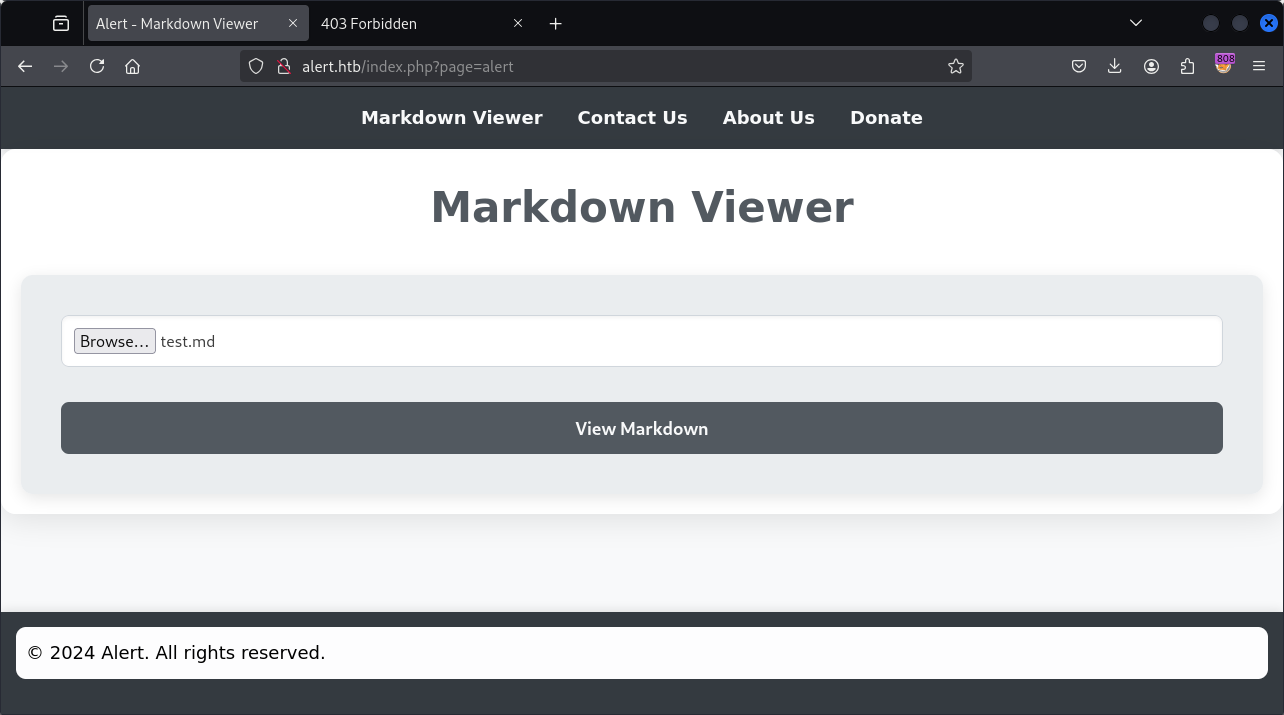Open a new tab with plus button
This screenshot has width=1284, height=715.
point(556,23)
